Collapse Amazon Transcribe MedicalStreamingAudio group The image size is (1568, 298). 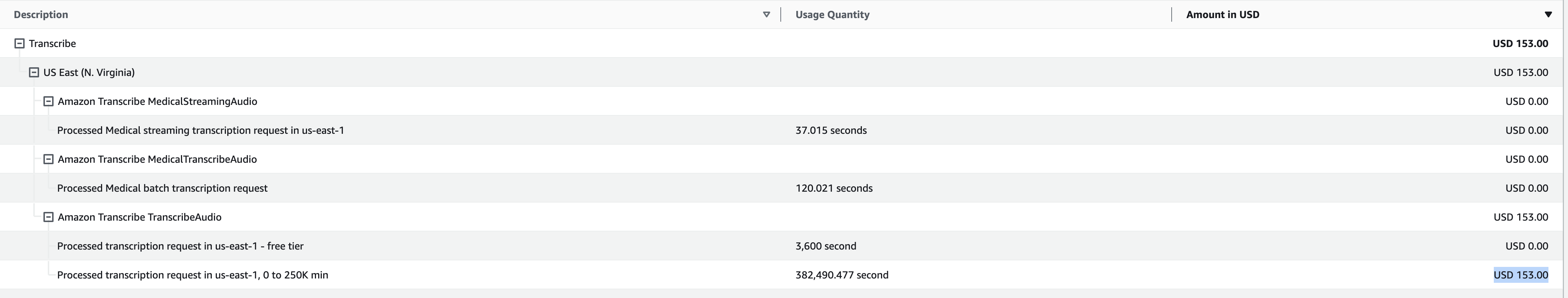click(x=49, y=101)
